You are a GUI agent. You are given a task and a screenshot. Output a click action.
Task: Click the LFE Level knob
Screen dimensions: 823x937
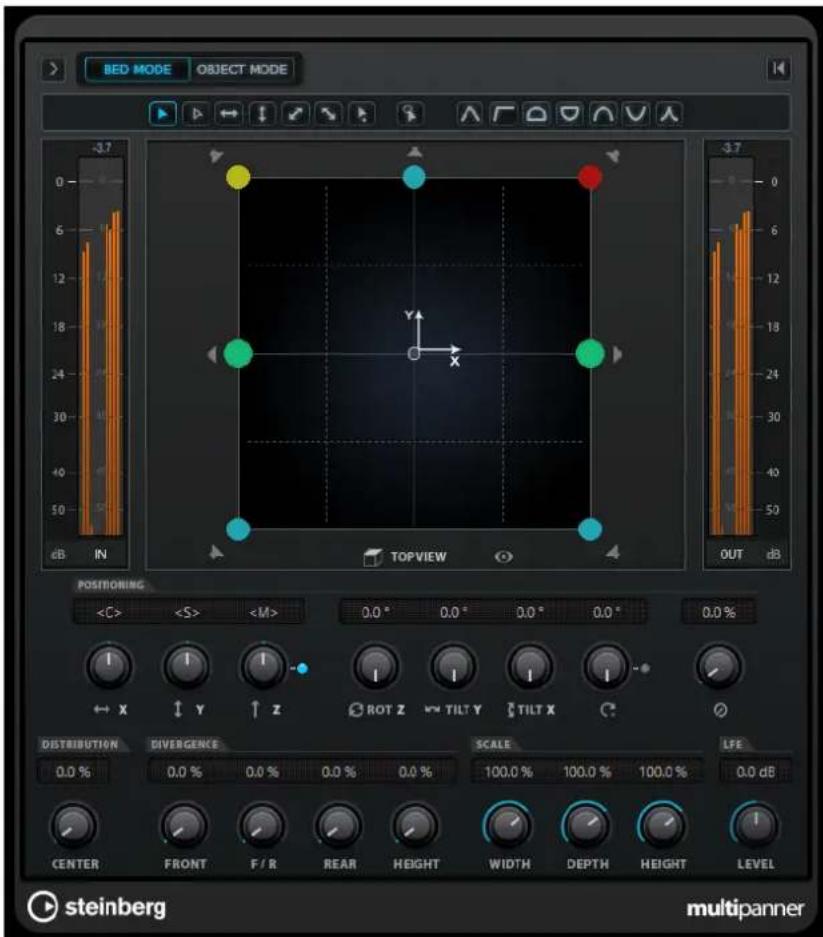click(x=755, y=825)
